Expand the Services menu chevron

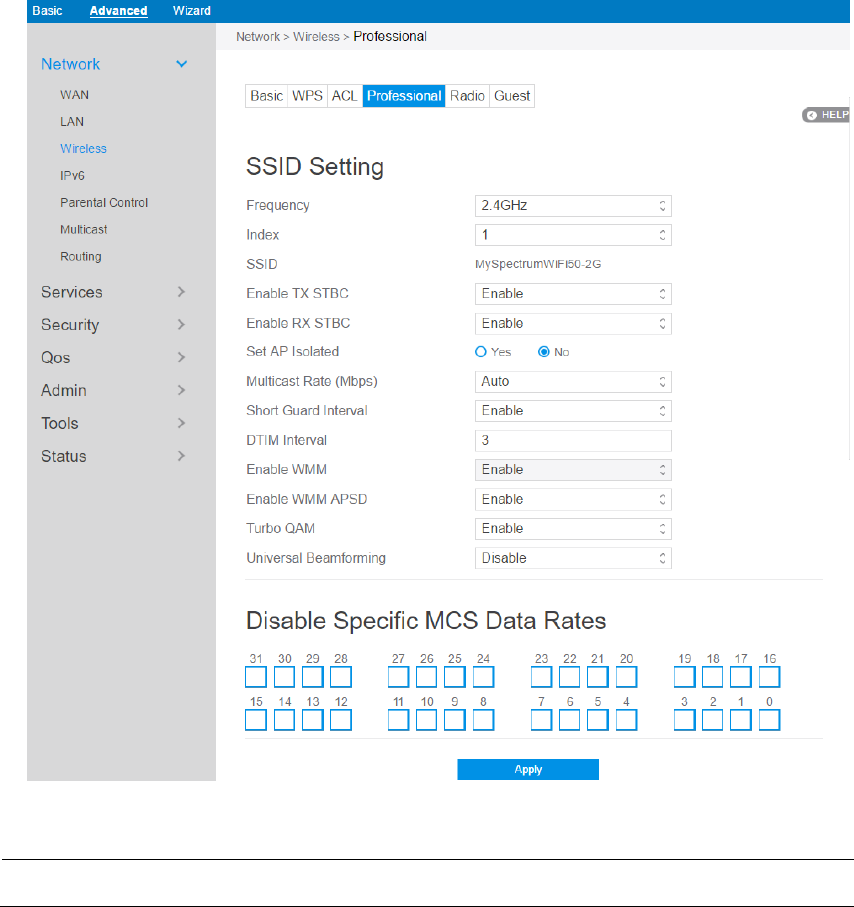click(181, 292)
